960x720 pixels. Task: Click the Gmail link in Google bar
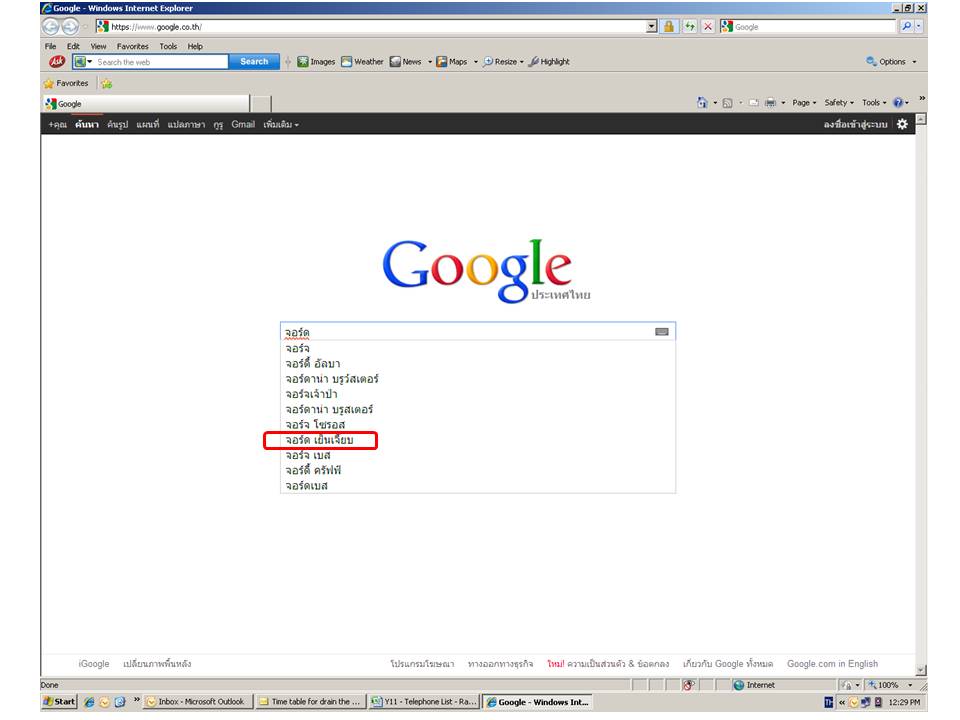[x=243, y=125]
